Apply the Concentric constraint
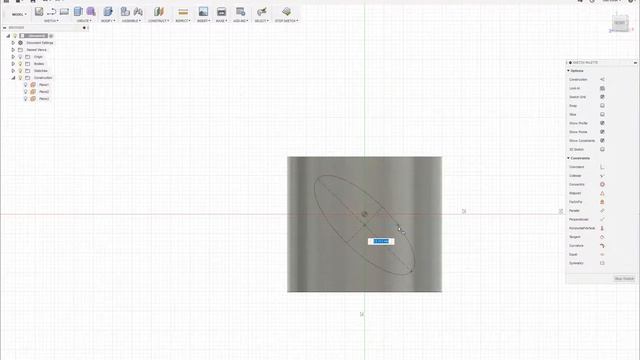This screenshot has width=640, height=360. point(602,184)
